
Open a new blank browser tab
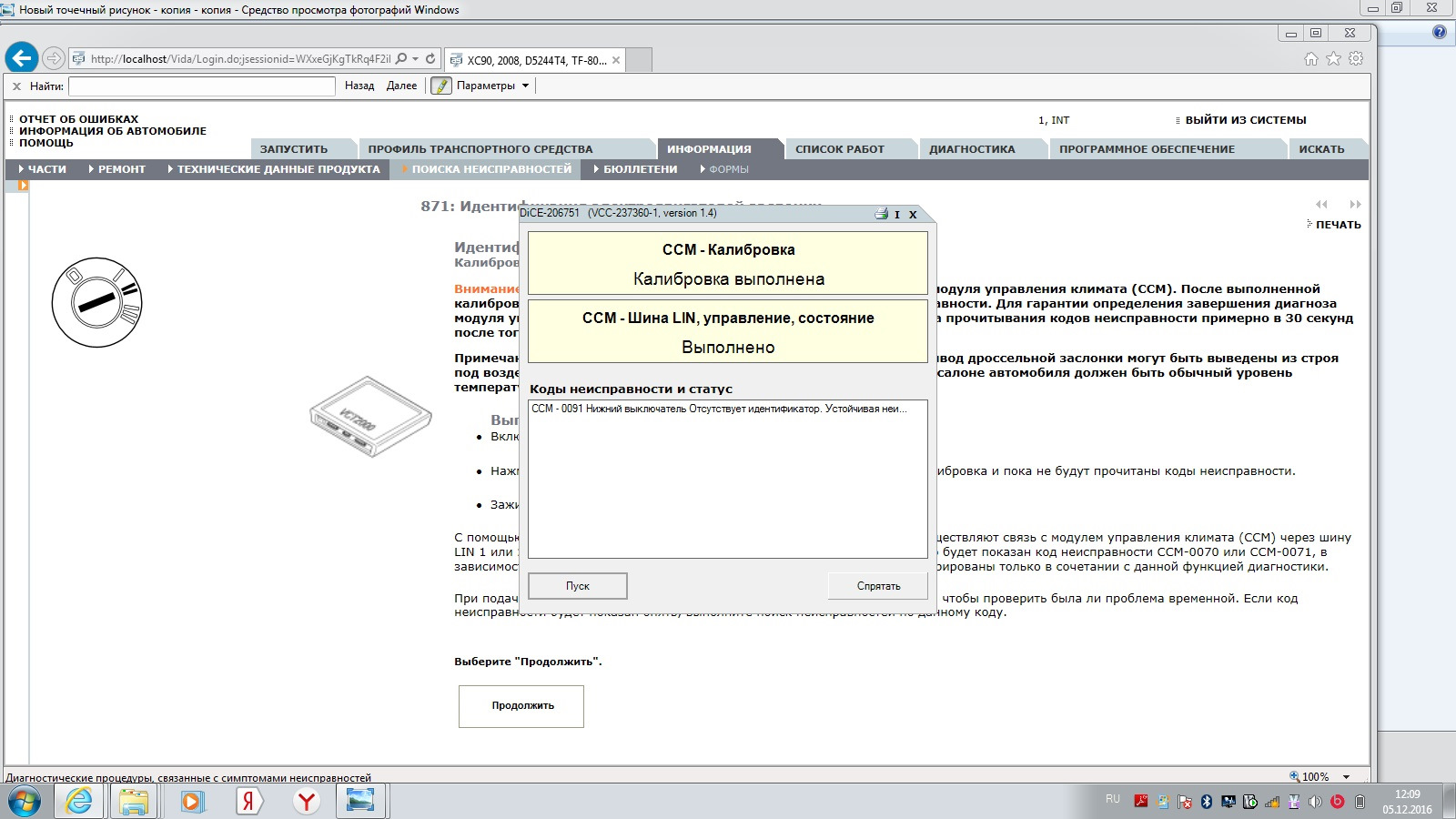point(639,60)
